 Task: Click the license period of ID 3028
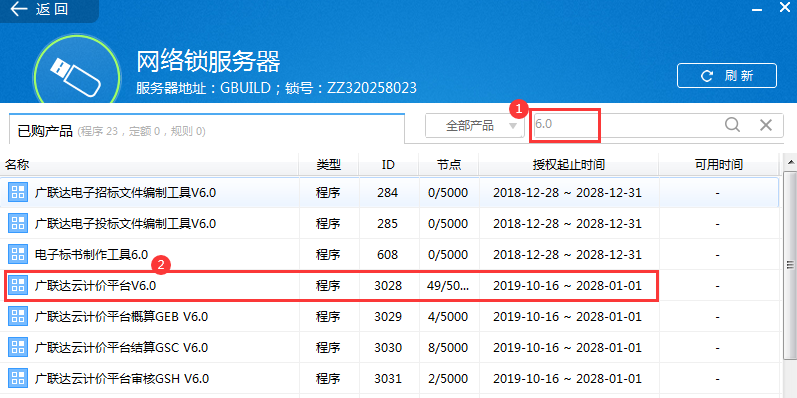(x=567, y=286)
